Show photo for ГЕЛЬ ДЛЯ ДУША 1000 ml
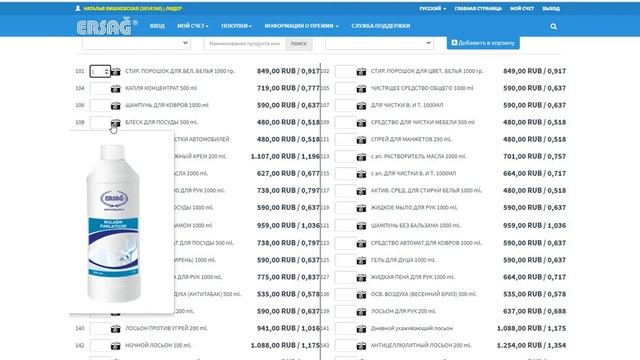Viewport: 640px width, 360px height. click(x=361, y=260)
